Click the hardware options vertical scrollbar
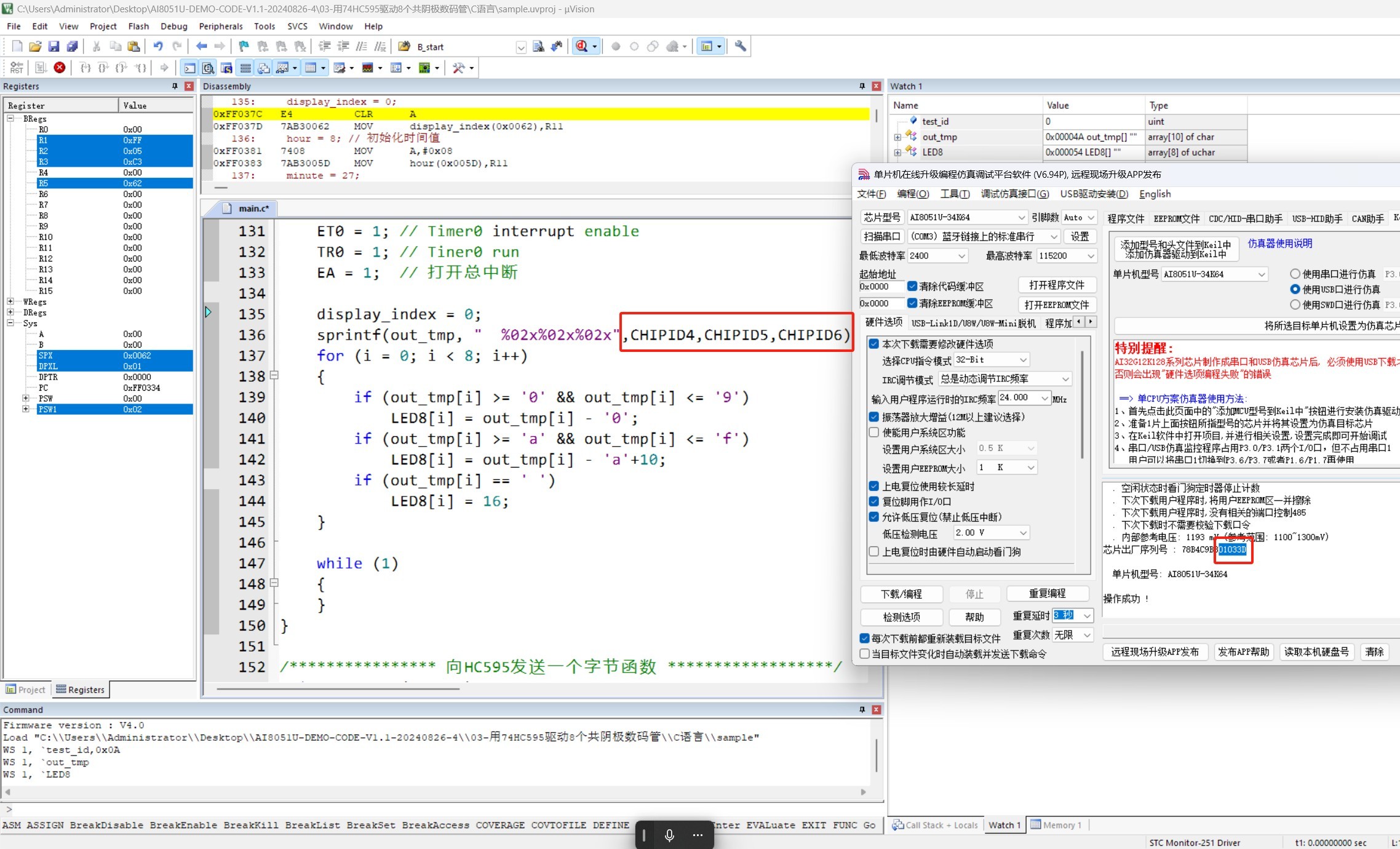Image resolution: width=1400 pixels, height=849 pixels. pyautogui.click(x=1083, y=404)
